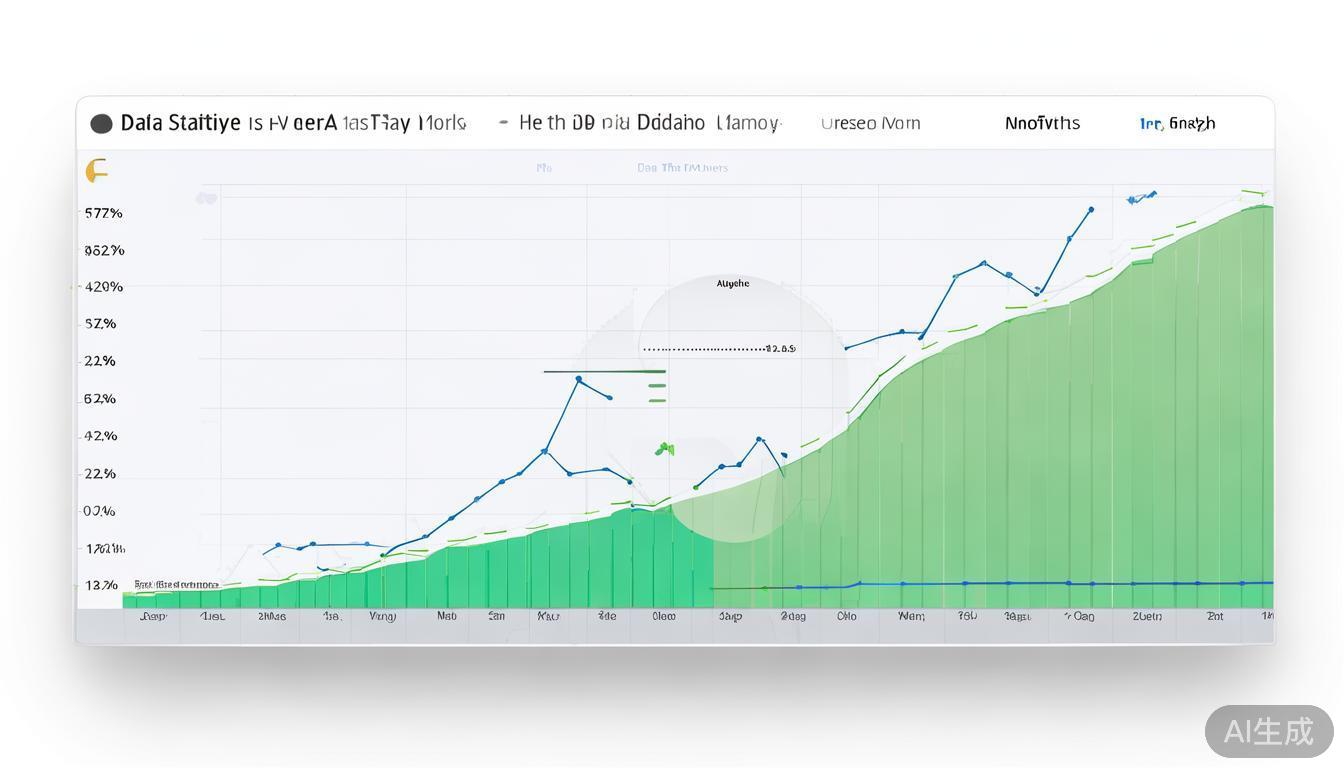This screenshot has height=768, width=1344.
Task: Click the faint gray icon at chart top-left
Action: [206, 199]
